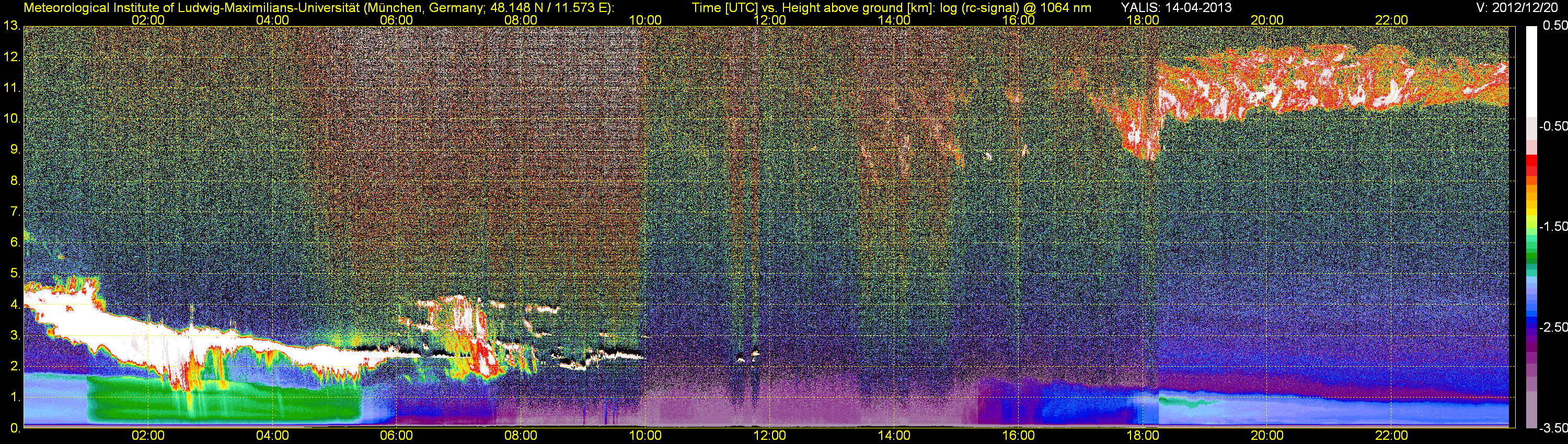Click the 22:00 label on the upper time axis
The image size is (1568, 444).
click(x=1391, y=20)
